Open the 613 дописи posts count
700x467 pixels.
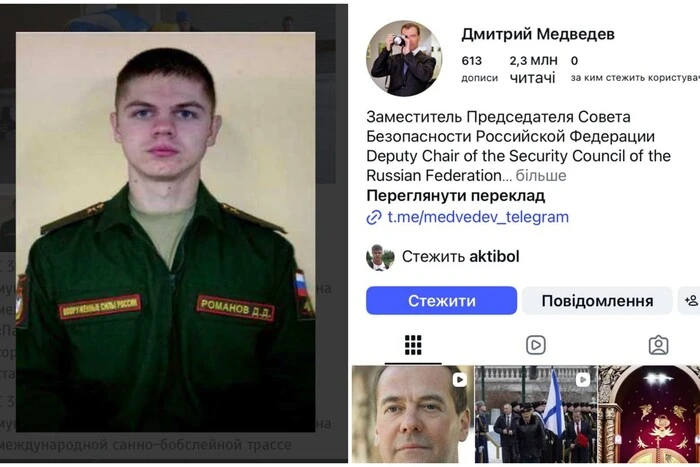479,69
